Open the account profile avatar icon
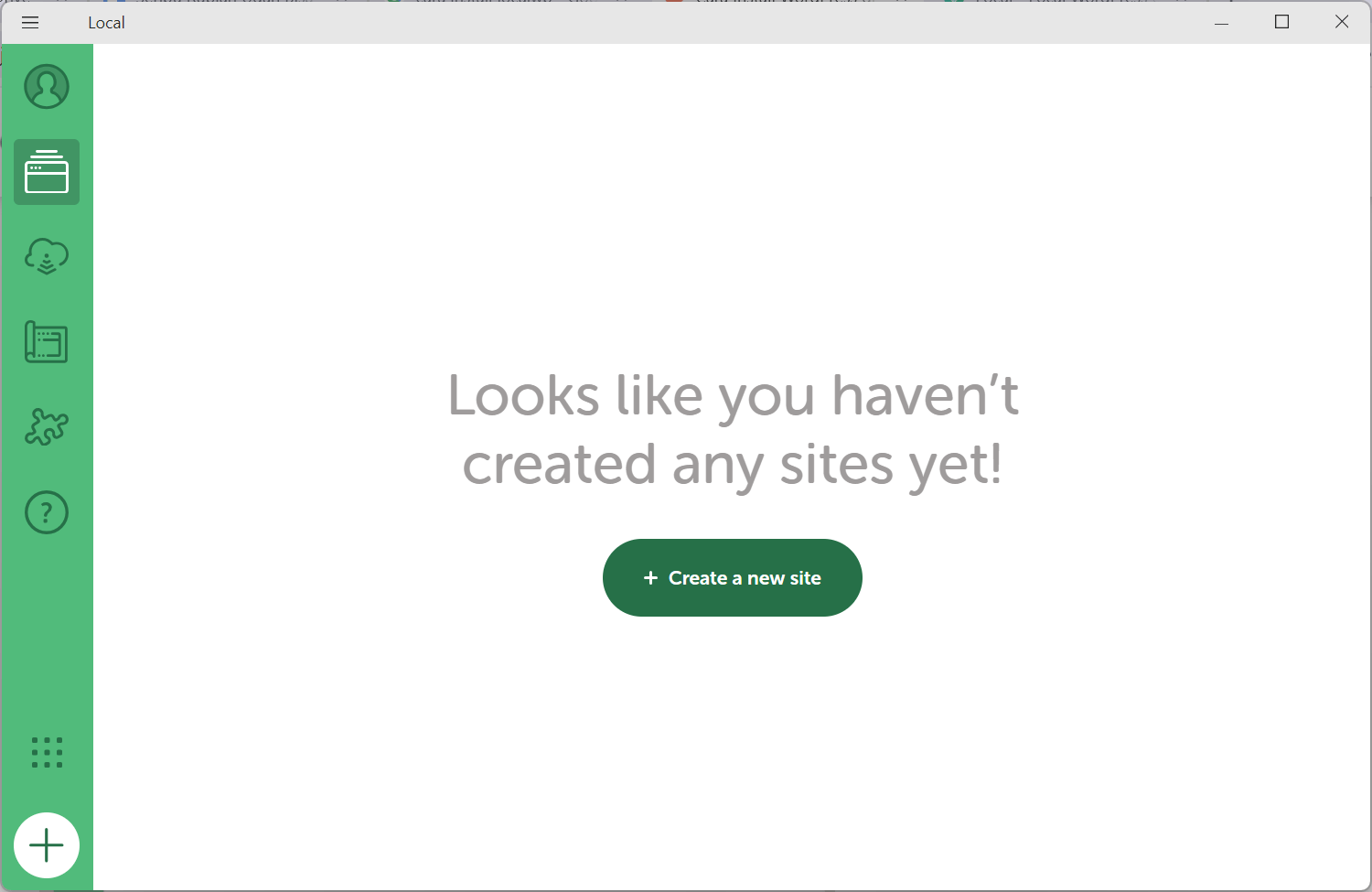Viewport: 1372px width, 892px height. pyautogui.click(x=47, y=87)
